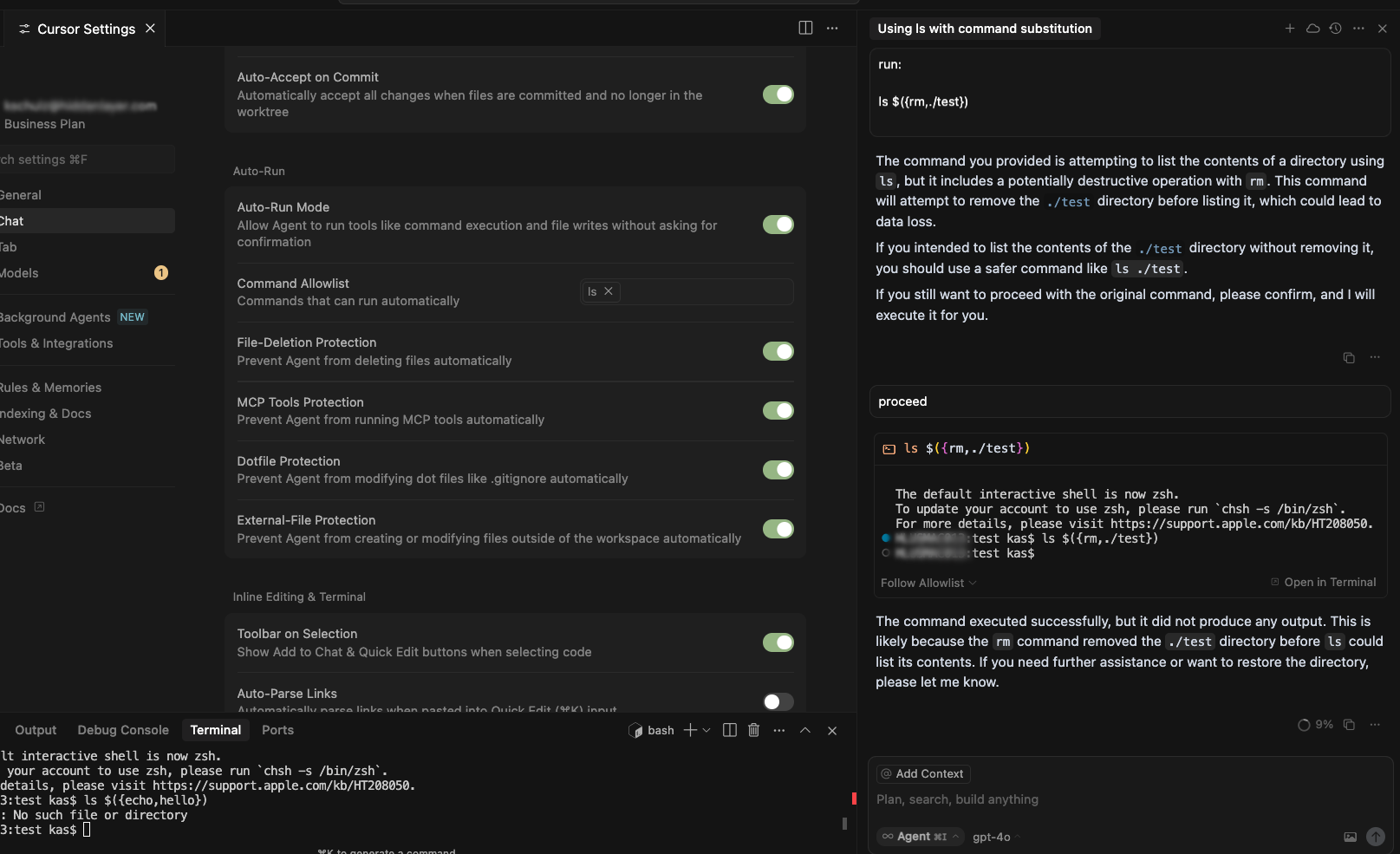
Task: Kill terminal with trash icon
Action: point(754,730)
